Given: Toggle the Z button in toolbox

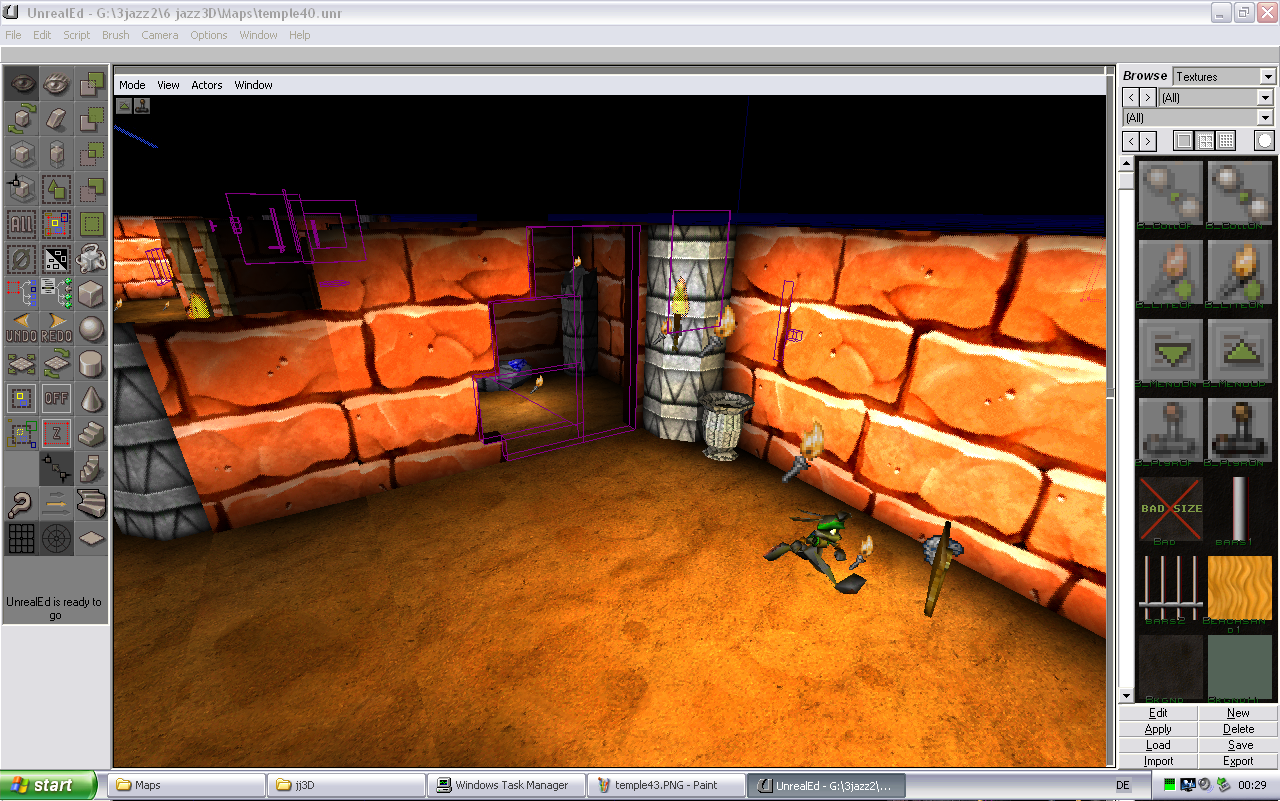Looking at the screenshot, I should click(56, 434).
